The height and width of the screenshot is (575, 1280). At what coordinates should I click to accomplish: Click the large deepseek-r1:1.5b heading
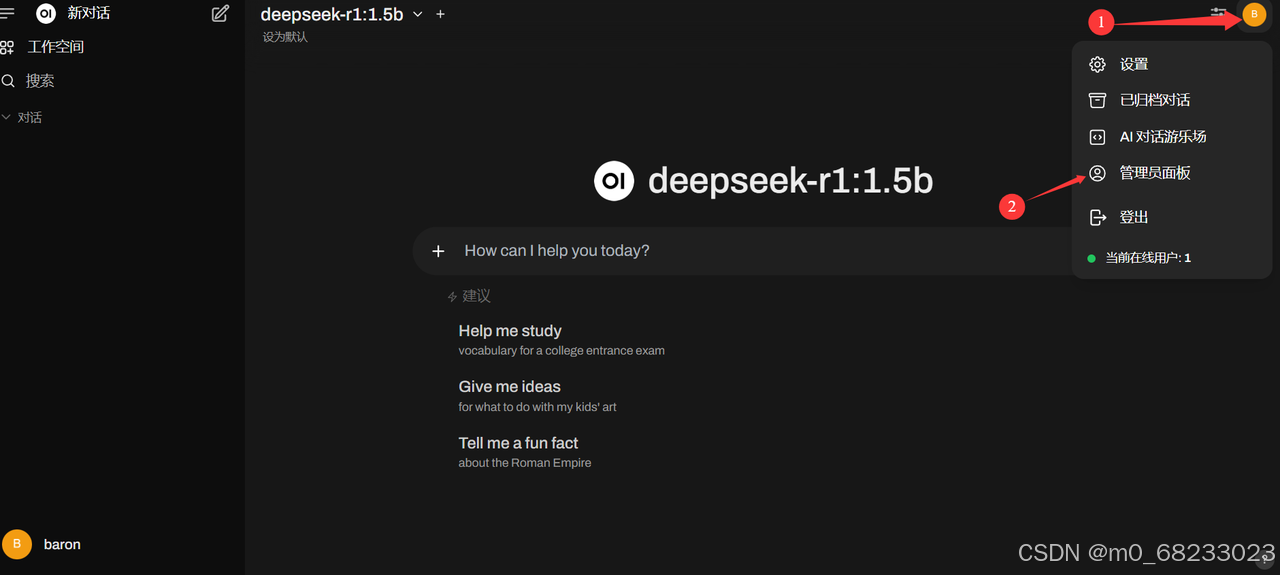click(x=790, y=180)
